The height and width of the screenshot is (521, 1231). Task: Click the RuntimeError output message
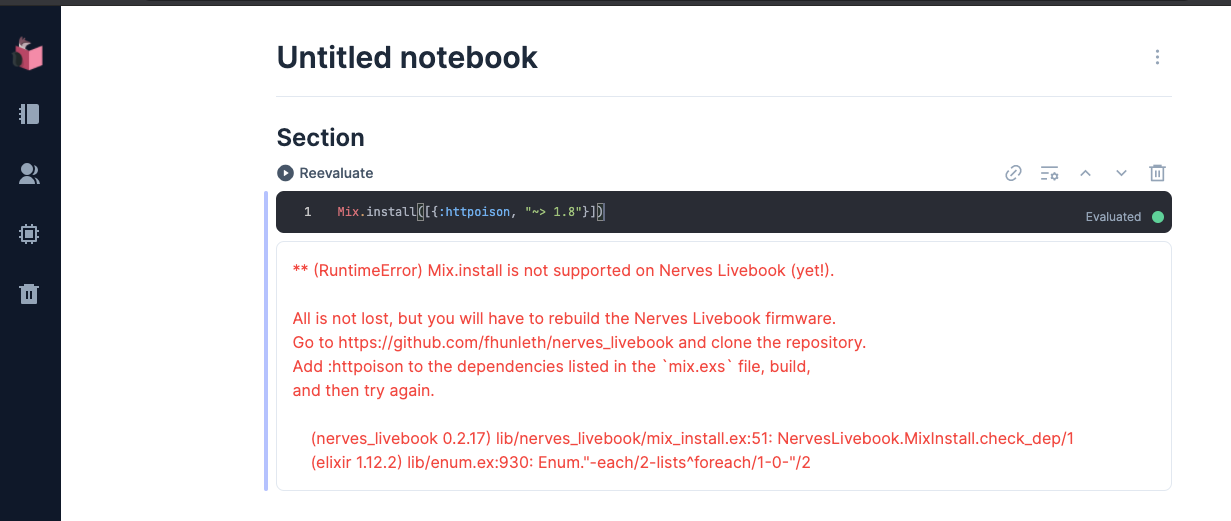coord(563,271)
